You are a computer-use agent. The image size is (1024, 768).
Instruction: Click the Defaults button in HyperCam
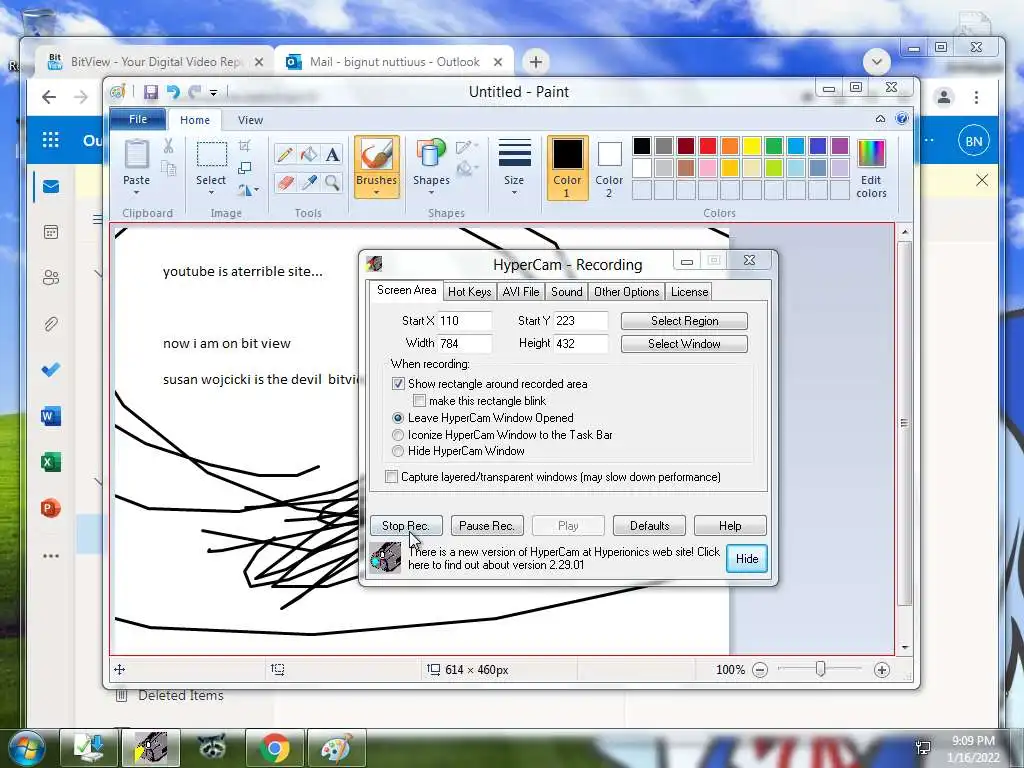(649, 526)
